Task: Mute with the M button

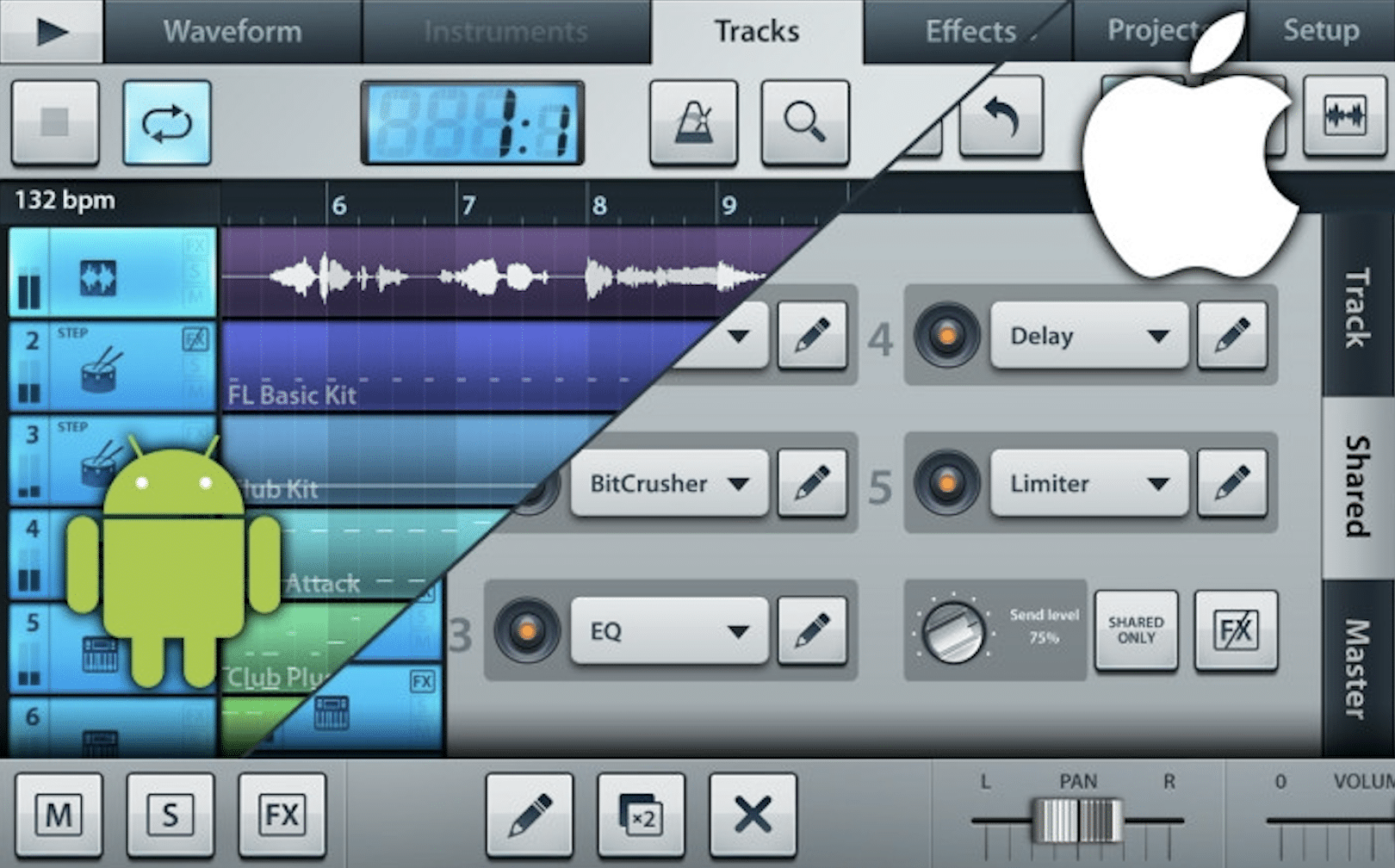Action: click(x=59, y=814)
